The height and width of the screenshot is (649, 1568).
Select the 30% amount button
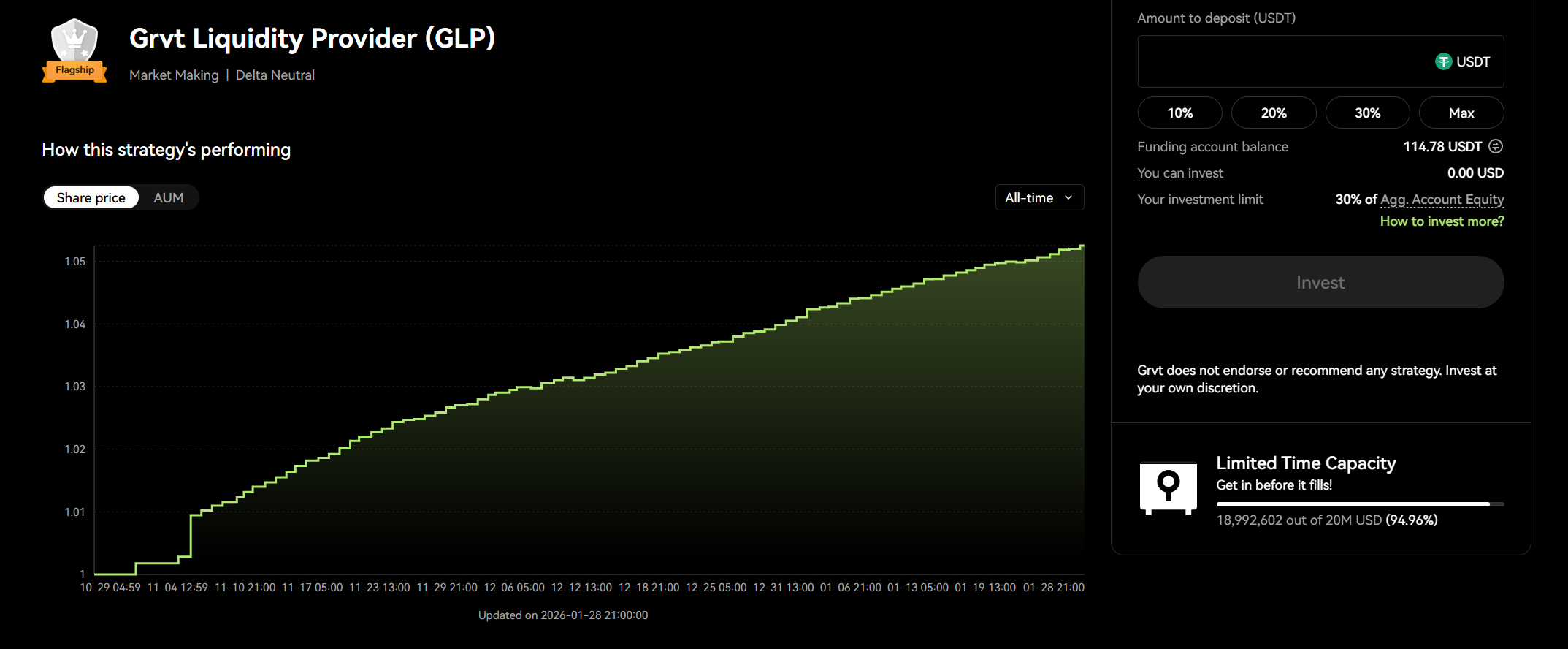tap(1368, 113)
